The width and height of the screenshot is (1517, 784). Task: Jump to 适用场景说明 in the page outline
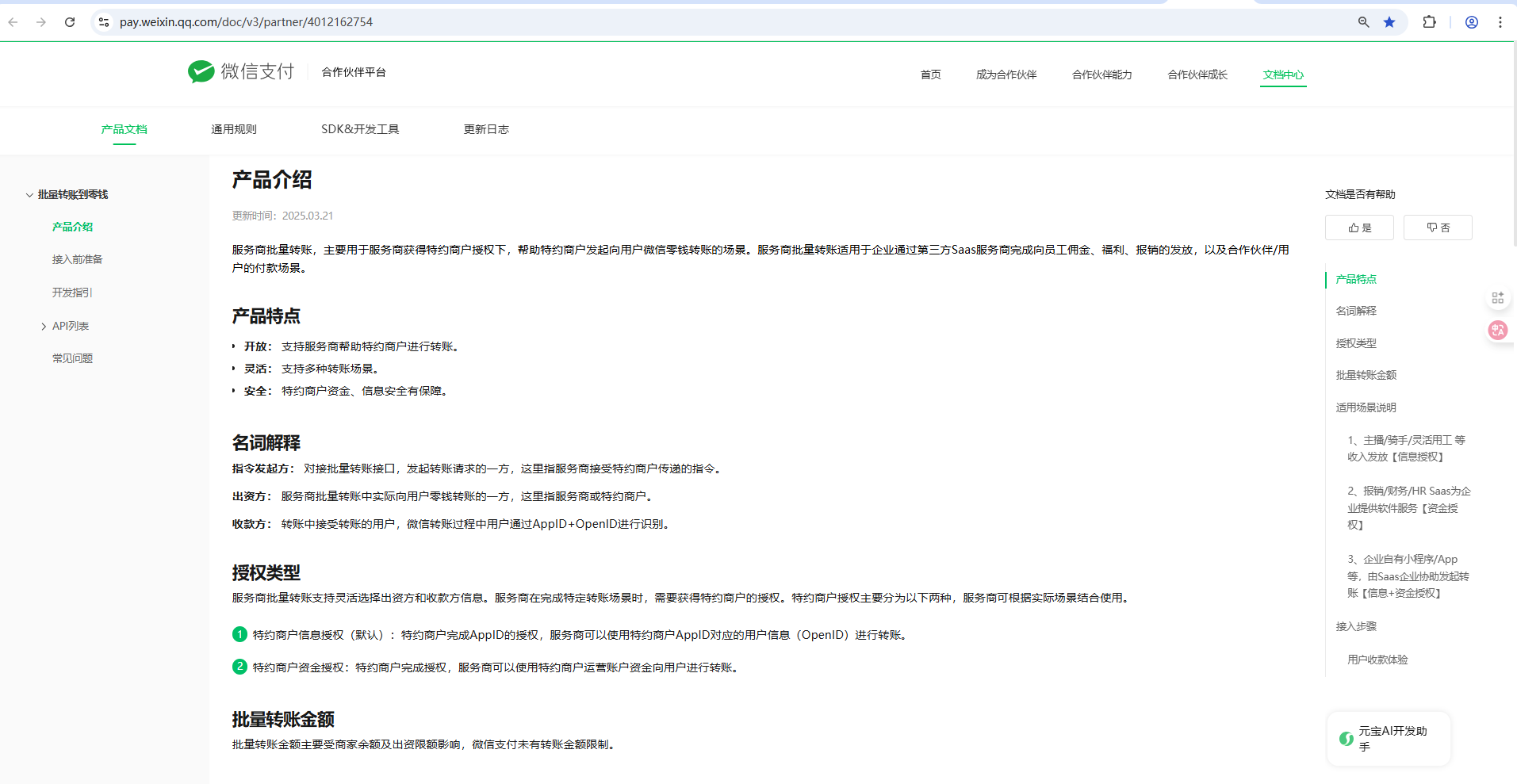tap(1366, 407)
